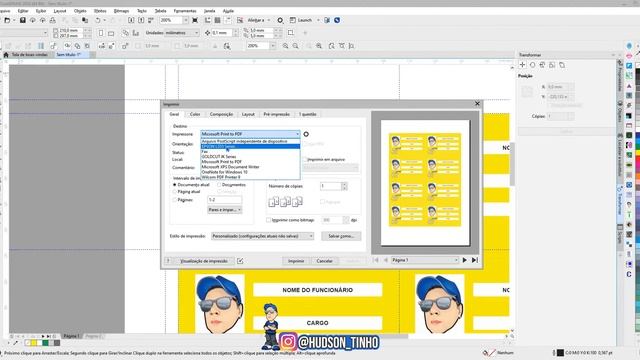Open the Bitmaps menu

tap(121, 11)
